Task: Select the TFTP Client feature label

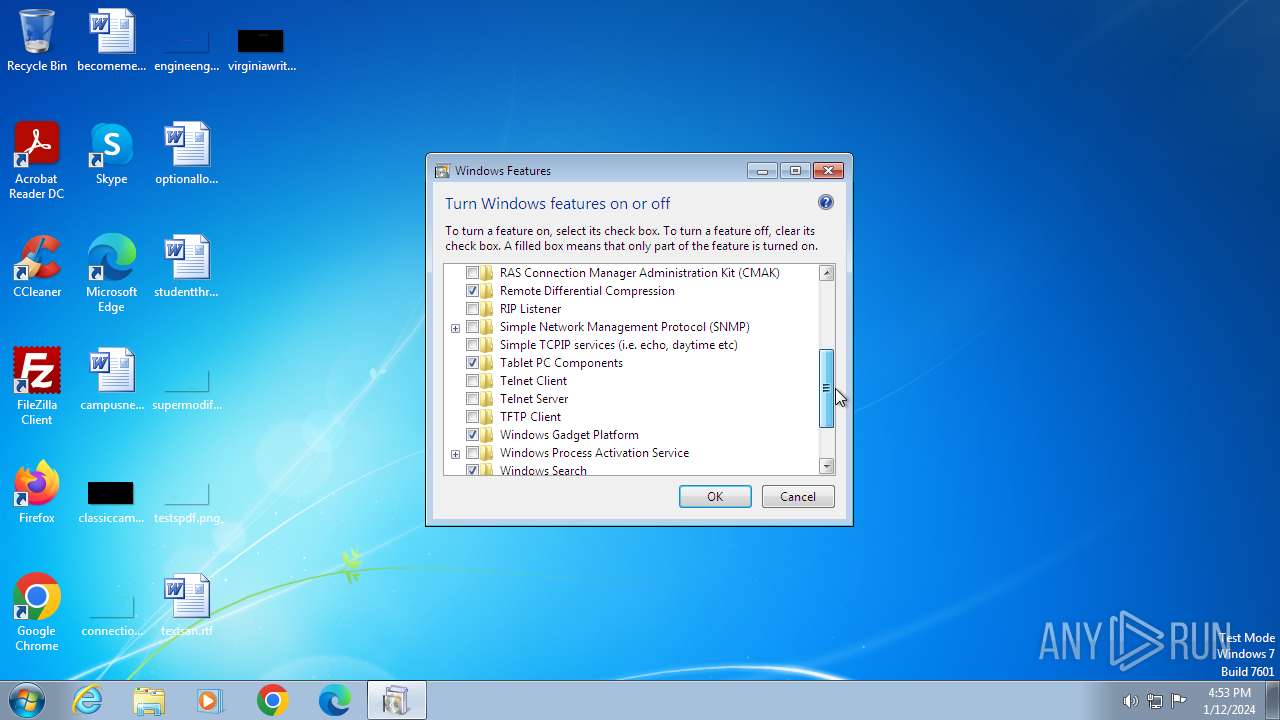Action: [x=530, y=417]
